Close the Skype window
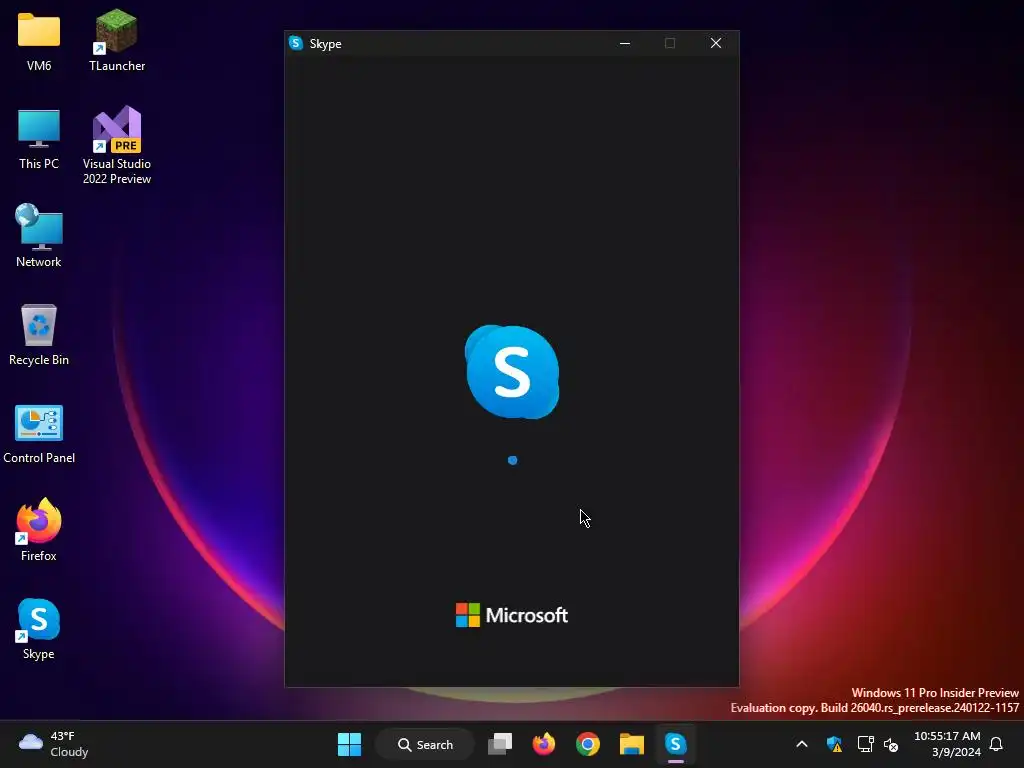This screenshot has width=1024, height=768. [716, 43]
